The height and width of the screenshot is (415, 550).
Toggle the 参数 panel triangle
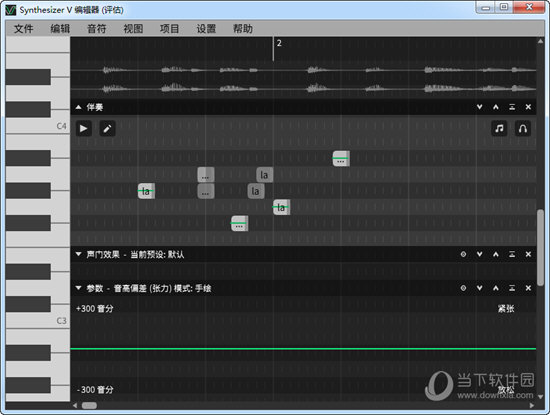(79, 288)
